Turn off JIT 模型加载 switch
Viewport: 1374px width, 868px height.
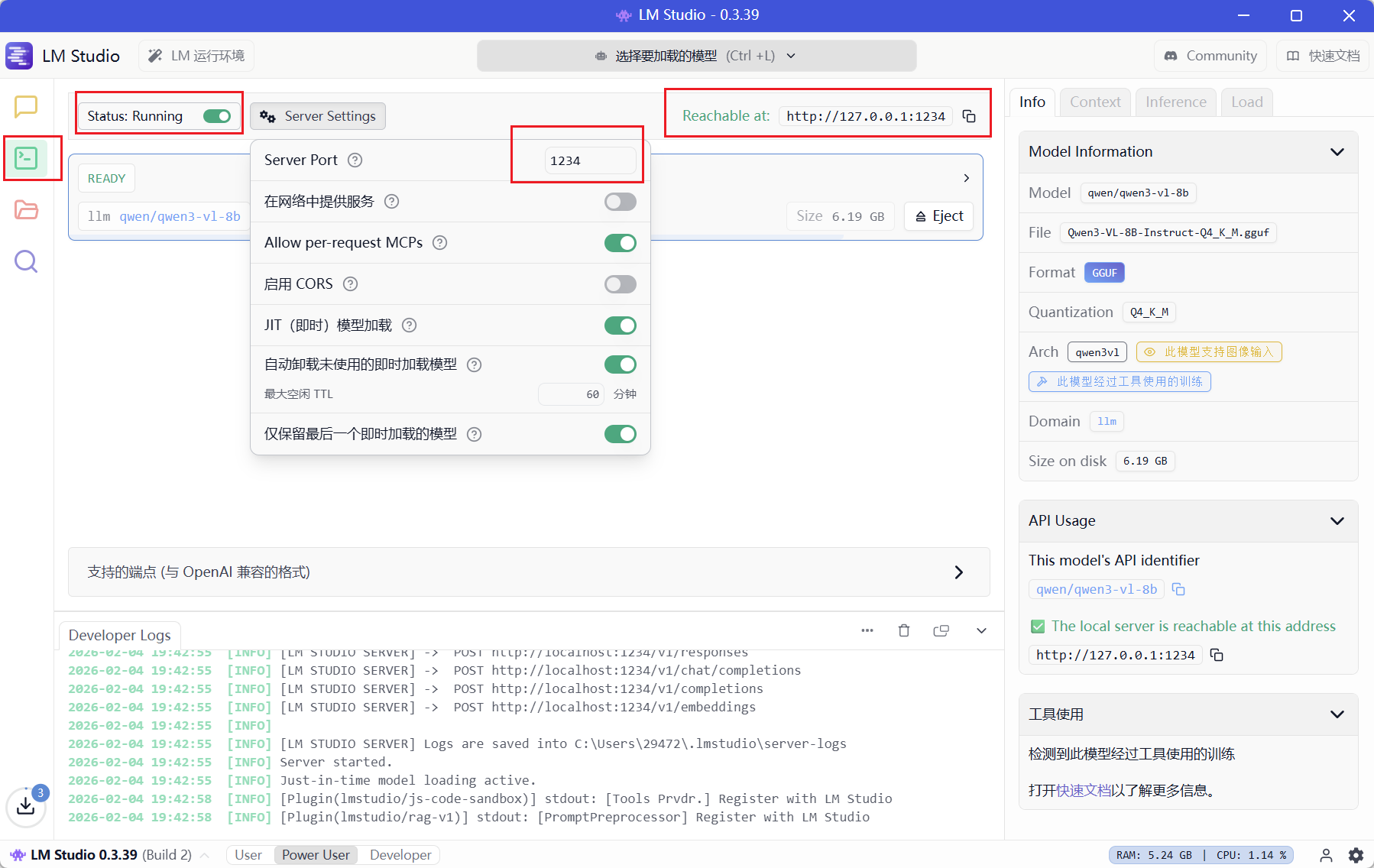click(x=621, y=325)
